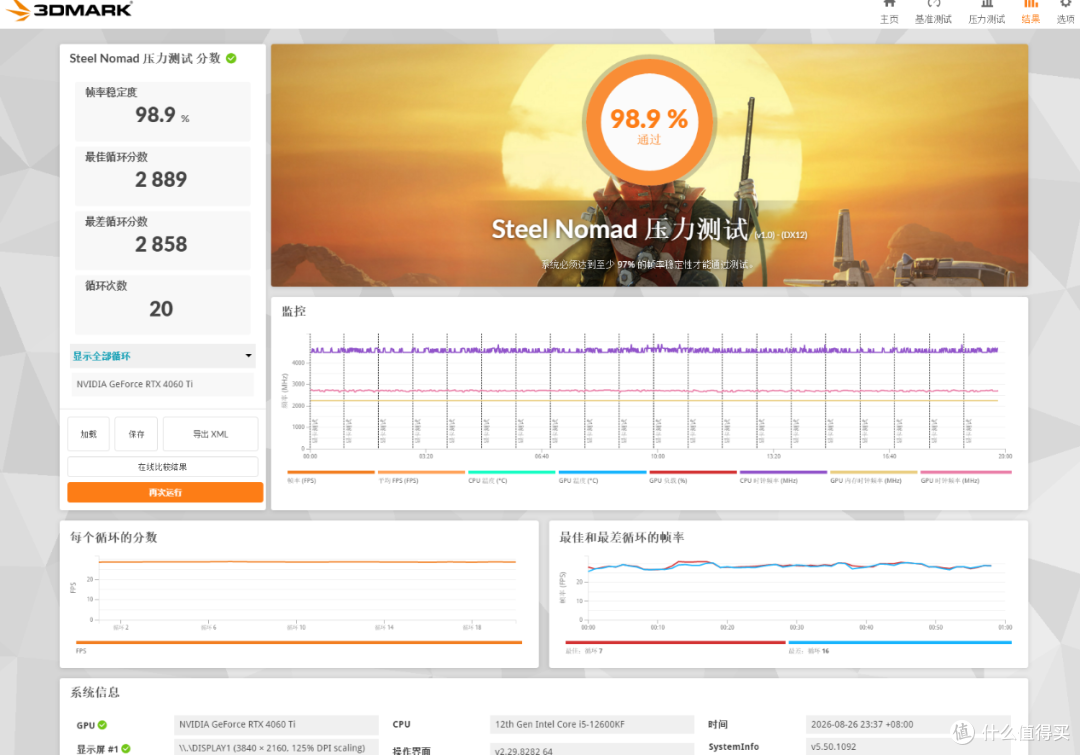This screenshot has height=755, width=1080.
Task: Toggle the 帧率 (FPS) legend in monitoring chart
Action: tap(330, 477)
